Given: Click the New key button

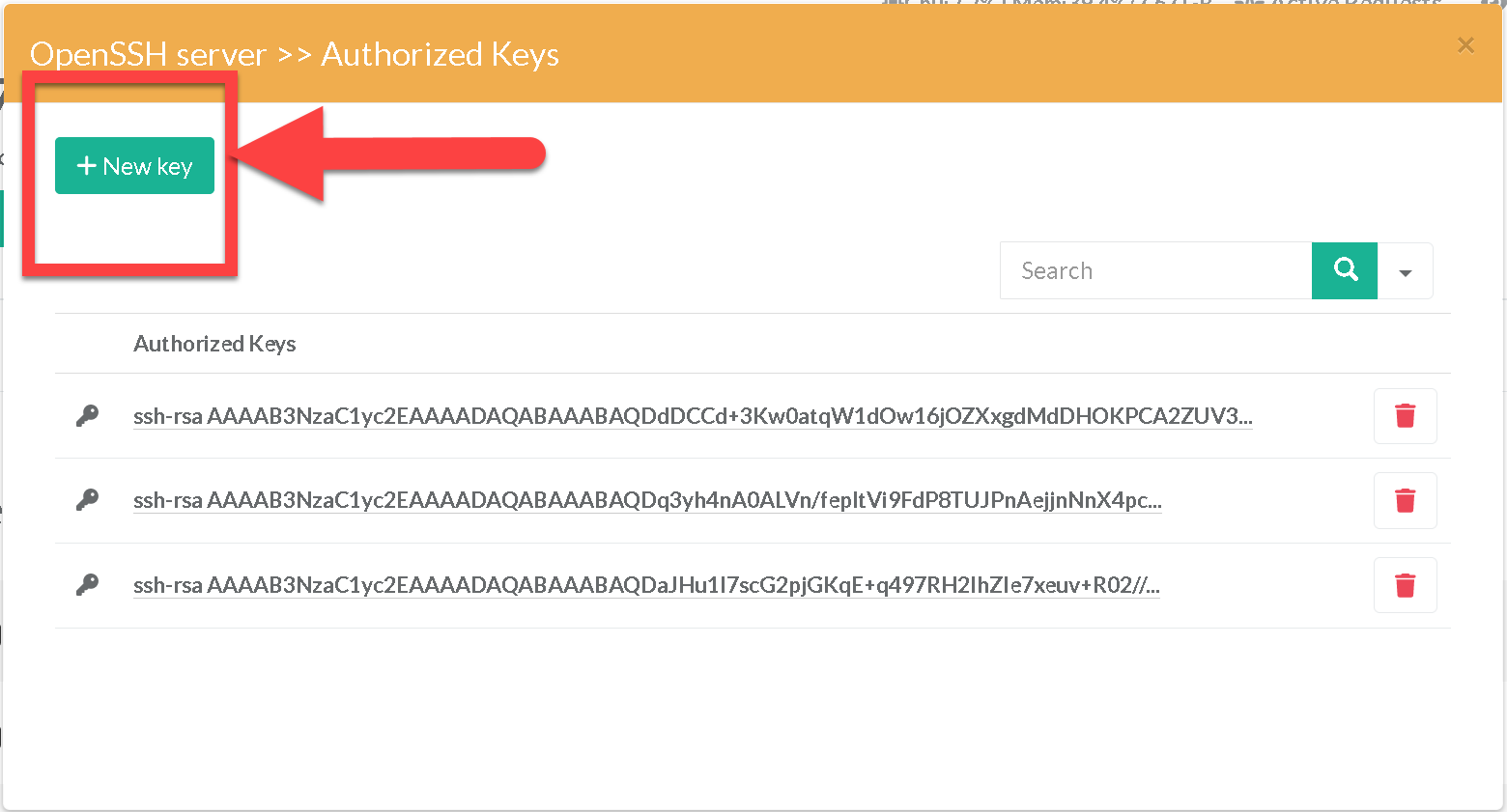Looking at the screenshot, I should [x=134, y=166].
